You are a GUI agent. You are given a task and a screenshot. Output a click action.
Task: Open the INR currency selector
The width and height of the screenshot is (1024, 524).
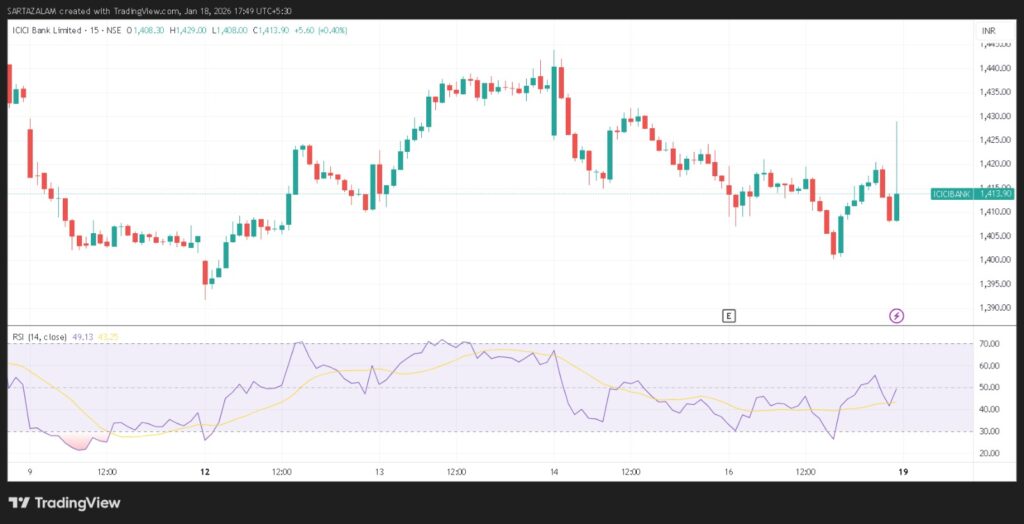coord(989,31)
